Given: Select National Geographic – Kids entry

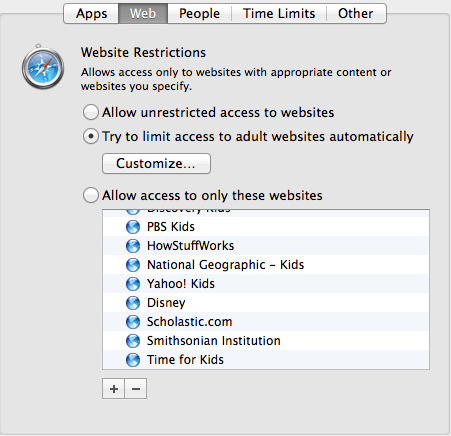Looking at the screenshot, I should point(266,265).
